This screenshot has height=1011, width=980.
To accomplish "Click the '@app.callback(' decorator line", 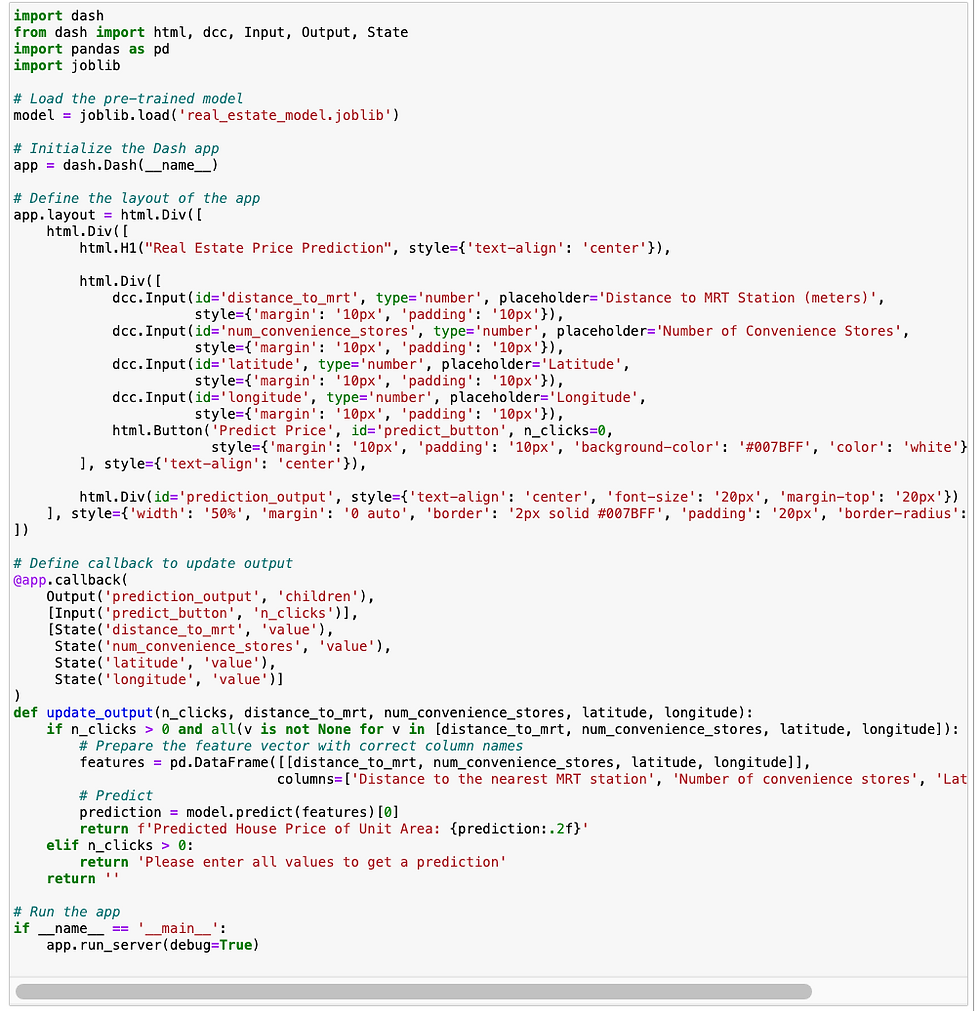I will (71, 580).
